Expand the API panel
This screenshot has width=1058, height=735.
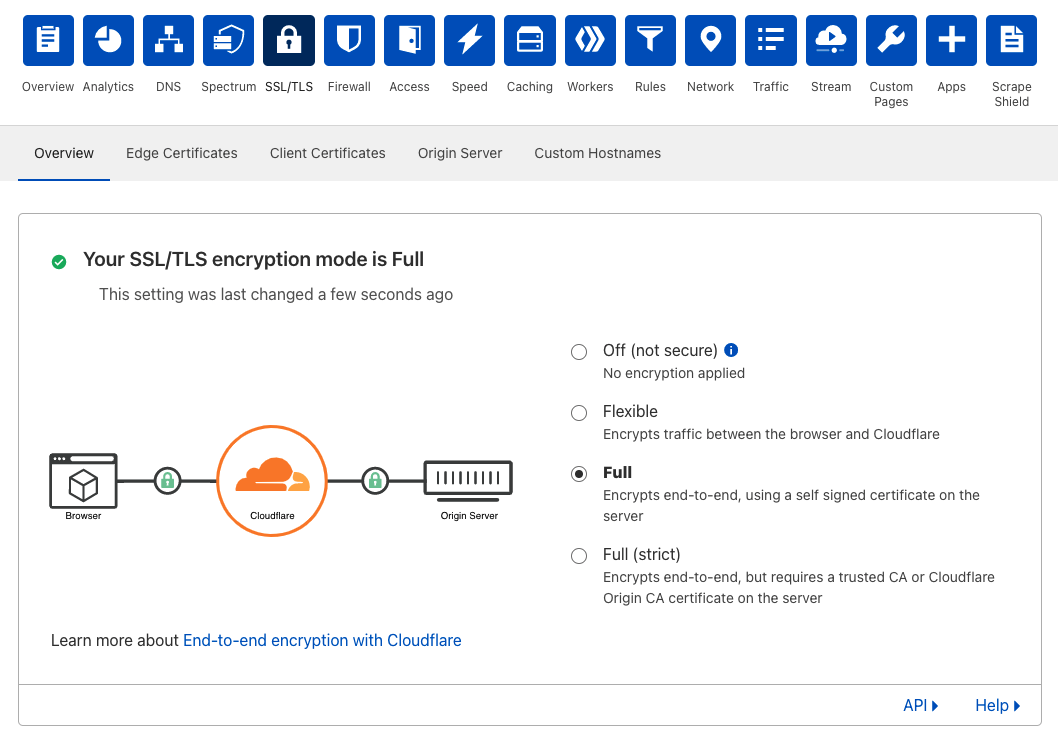(920, 705)
